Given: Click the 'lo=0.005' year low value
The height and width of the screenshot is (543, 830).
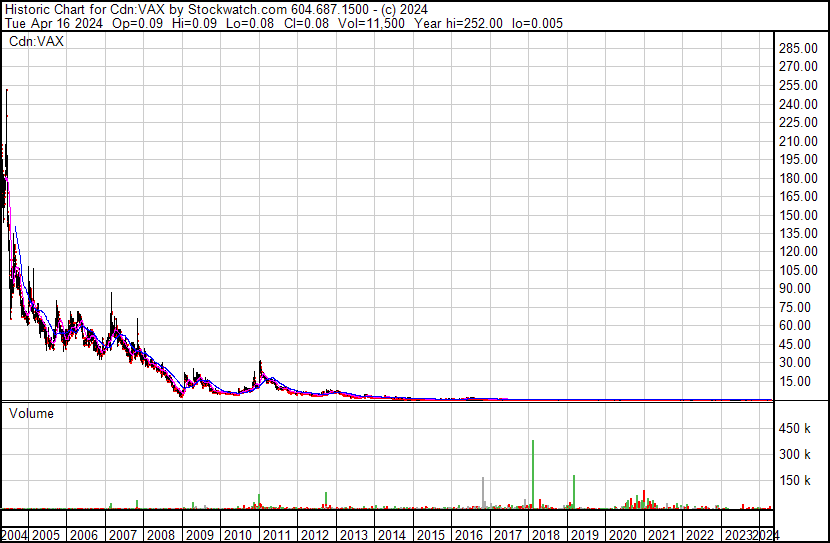Looking at the screenshot, I should pyautogui.click(x=537, y=23).
